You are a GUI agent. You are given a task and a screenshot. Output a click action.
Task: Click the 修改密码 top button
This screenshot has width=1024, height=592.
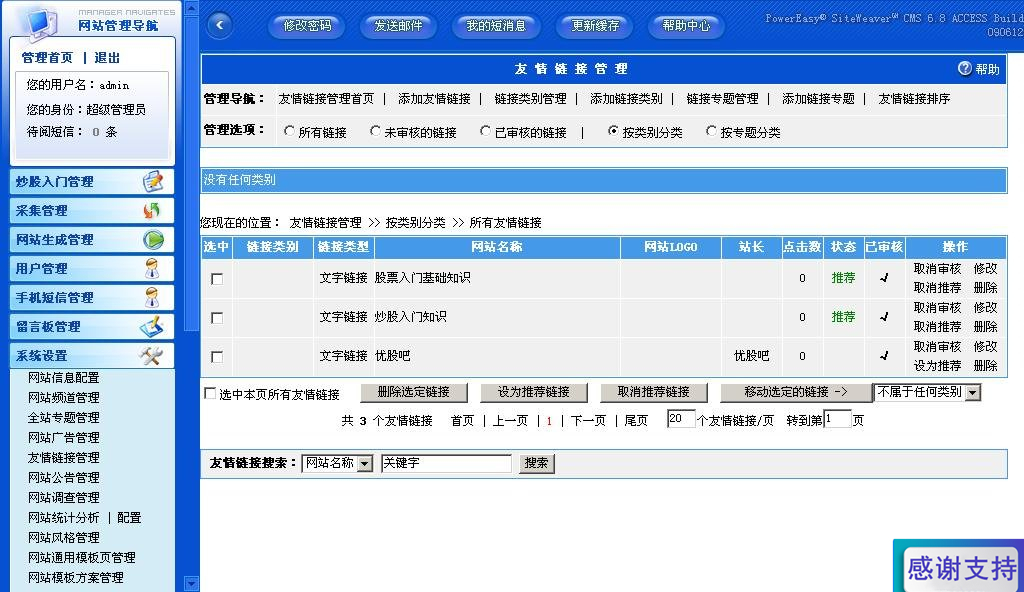[307, 26]
